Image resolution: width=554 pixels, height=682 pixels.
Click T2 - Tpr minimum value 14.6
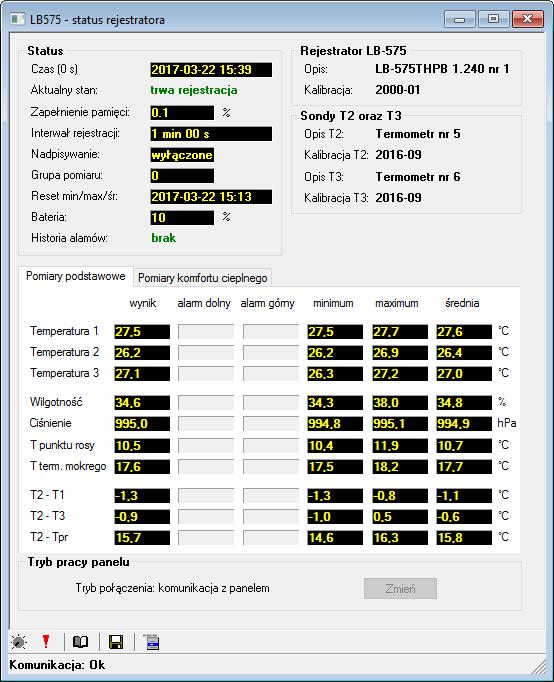click(x=335, y=538)
